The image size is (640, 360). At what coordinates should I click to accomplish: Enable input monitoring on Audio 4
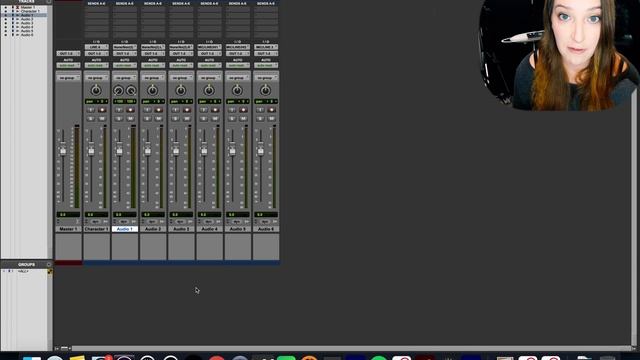coord(203,110)
